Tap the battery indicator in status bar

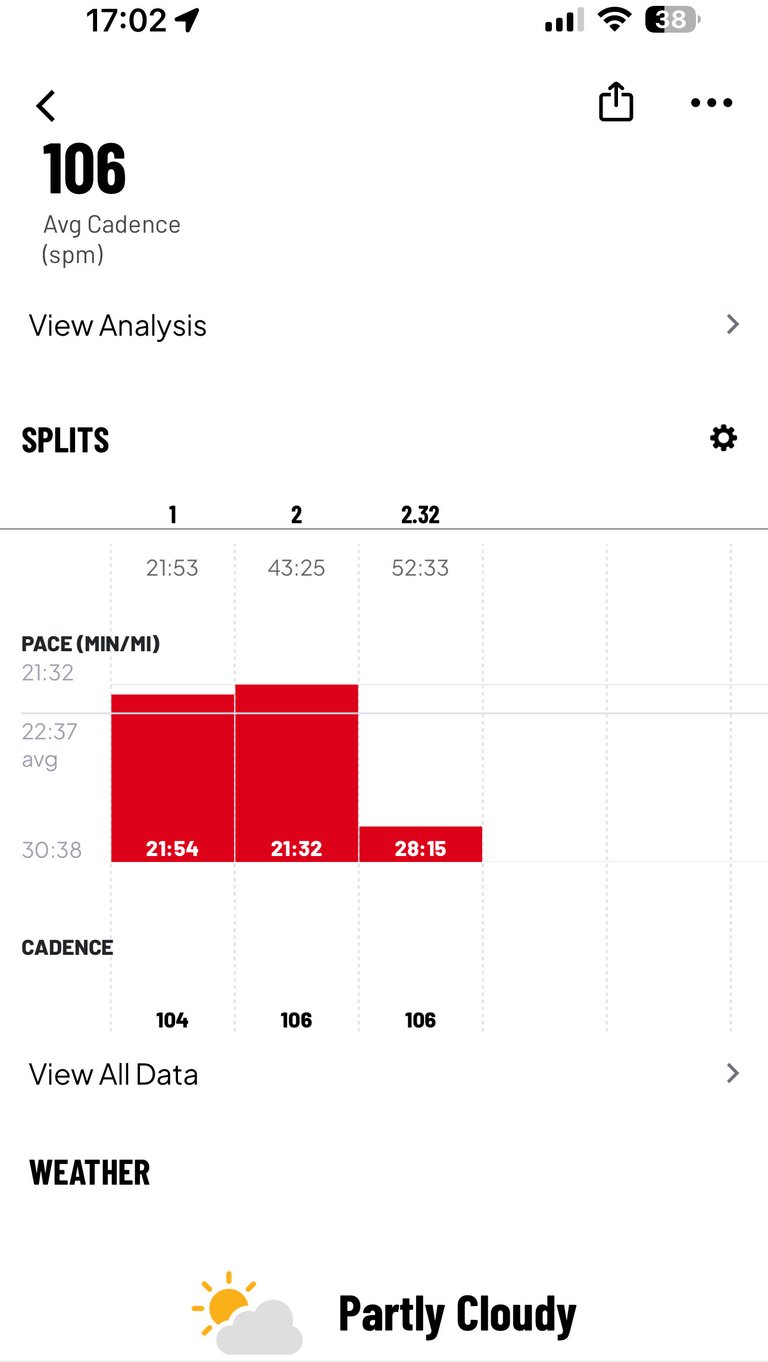point(673,20)
